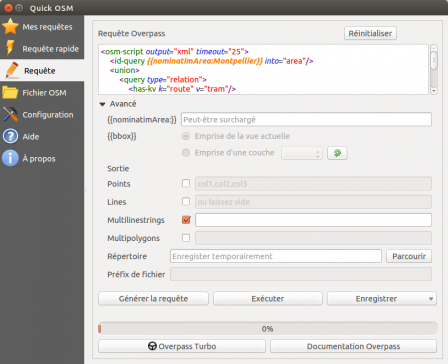Click the info icon for À propos
The width and height of the screenshot is (448, 364).
pyautogui.click(x=10, y=158)
